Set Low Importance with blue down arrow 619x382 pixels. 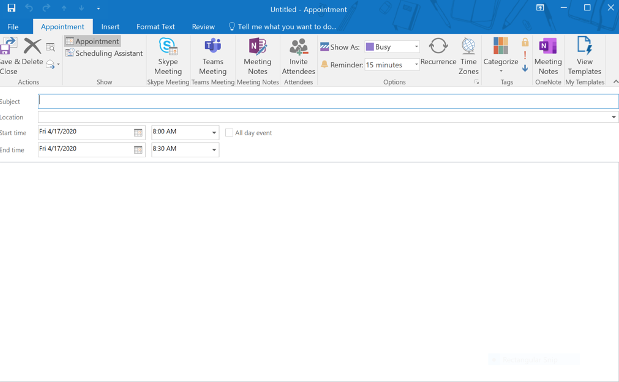pyautogui.click(x=525, y=68)
